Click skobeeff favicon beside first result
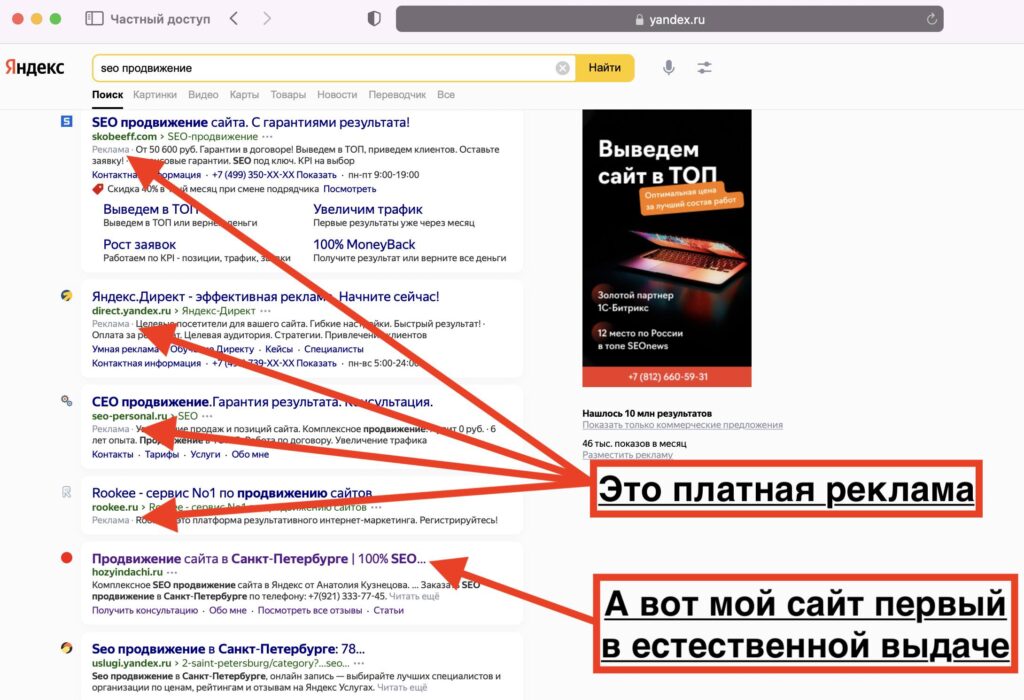 [67, 121]
